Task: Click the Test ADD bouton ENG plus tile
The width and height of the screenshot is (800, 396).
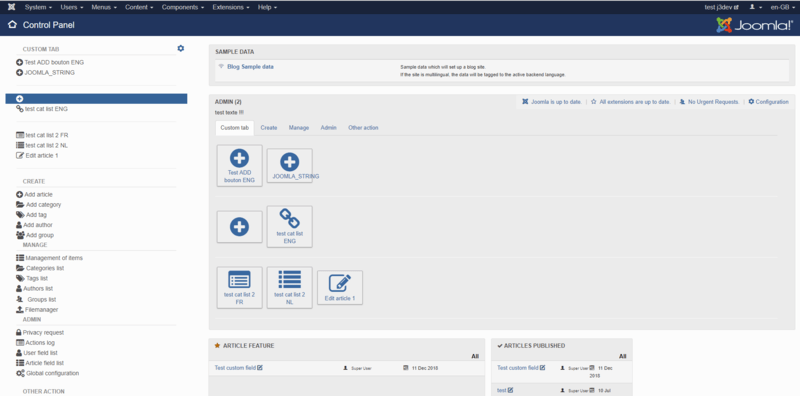Action: pyautogui.click(x=239, y=165)
